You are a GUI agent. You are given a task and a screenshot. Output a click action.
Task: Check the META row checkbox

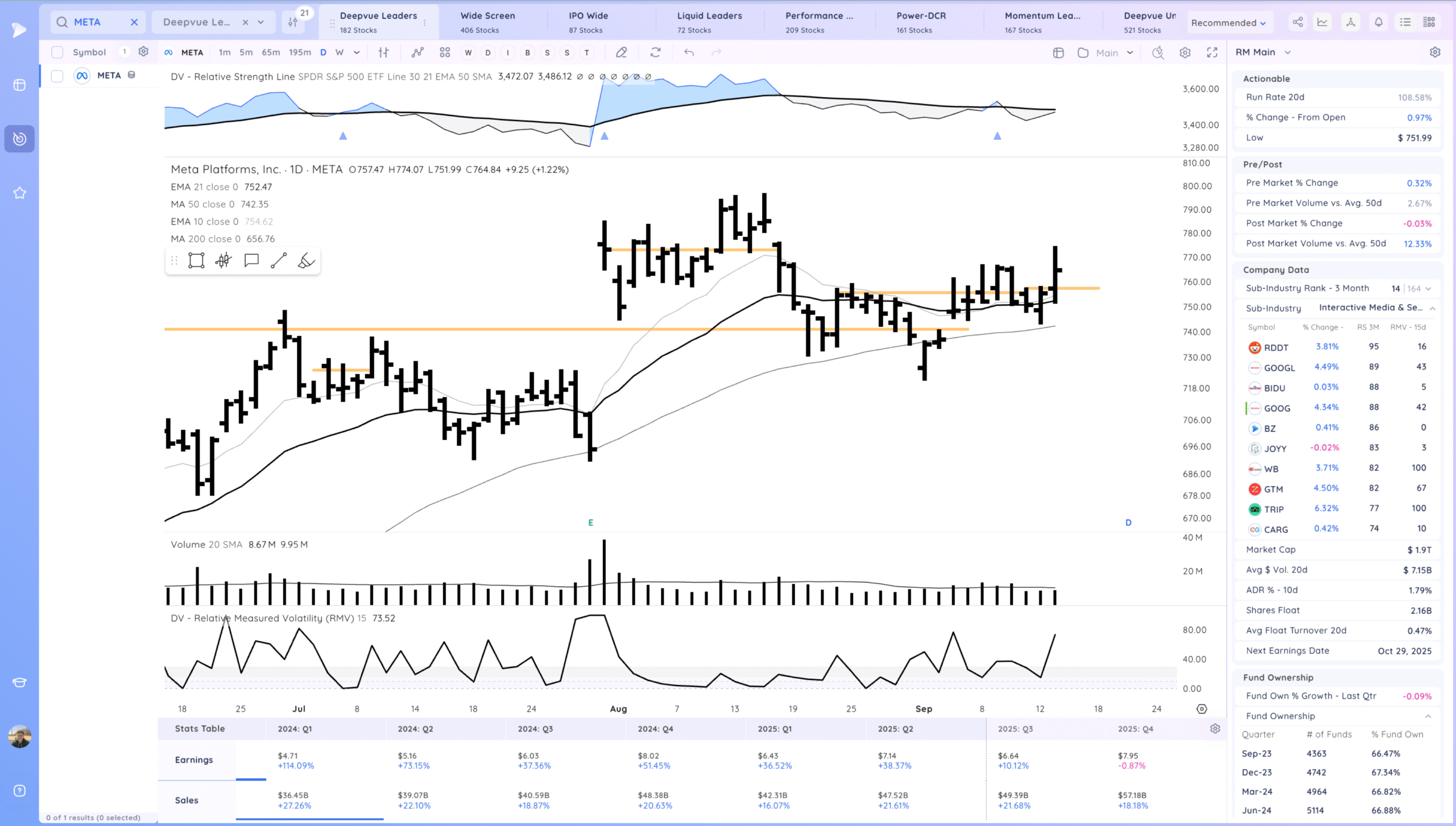(57, 76)
